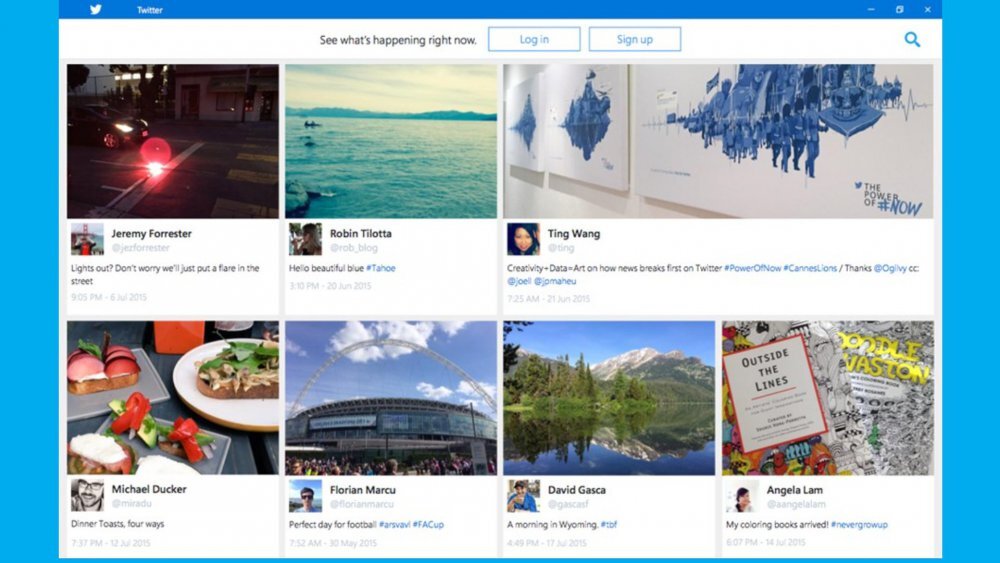
Task: Click the search magnifier icon
Action: click(911, 40)
